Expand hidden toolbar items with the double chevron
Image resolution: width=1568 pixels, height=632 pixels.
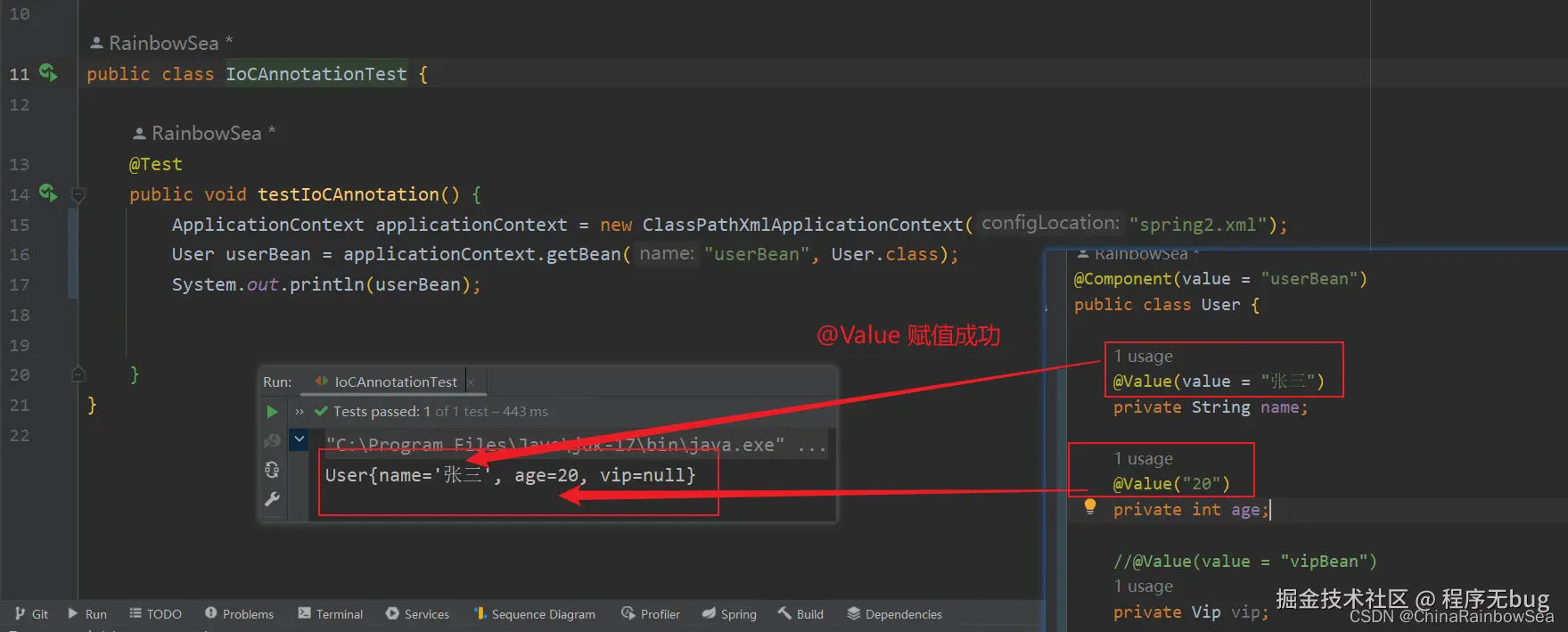(300, 412)
